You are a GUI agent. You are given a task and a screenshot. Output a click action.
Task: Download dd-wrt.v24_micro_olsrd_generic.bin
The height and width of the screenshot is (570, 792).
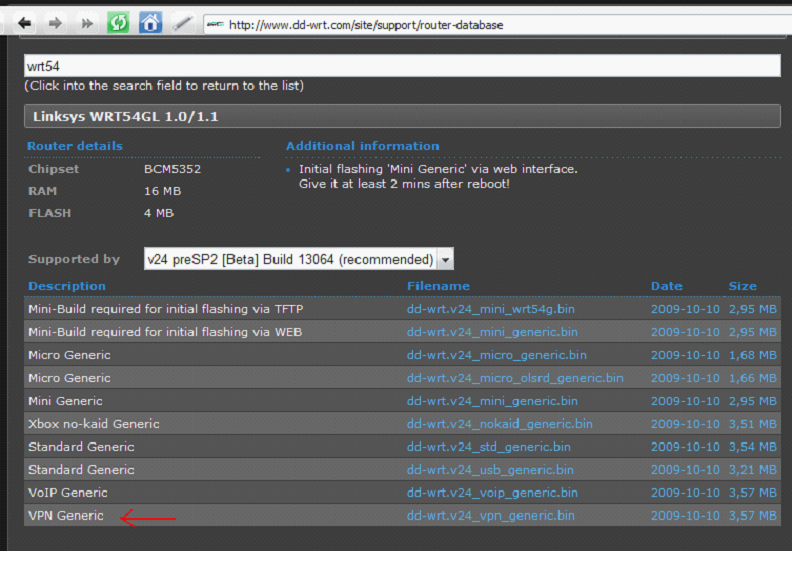pyautogui.click(x=515, y=378)
